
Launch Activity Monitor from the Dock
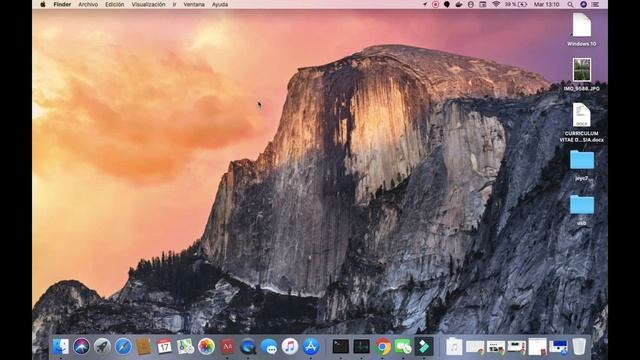point(361,347)
